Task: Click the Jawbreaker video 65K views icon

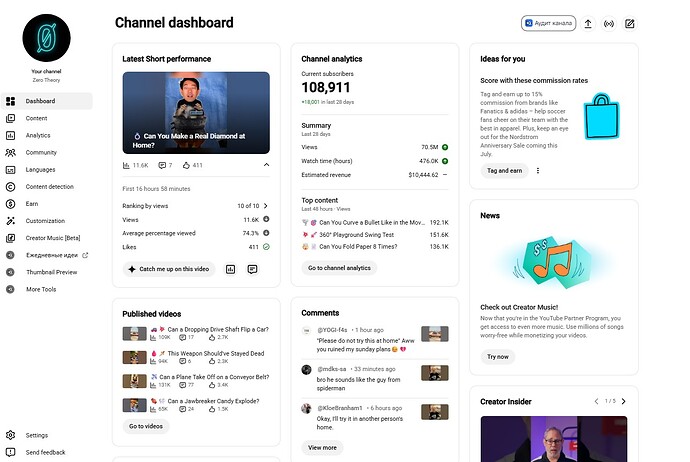Action: point(153,409)
